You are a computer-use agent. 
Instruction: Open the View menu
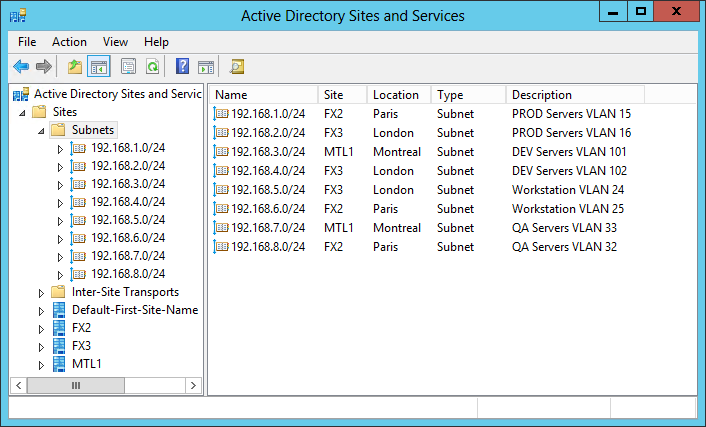click(115, 42)
